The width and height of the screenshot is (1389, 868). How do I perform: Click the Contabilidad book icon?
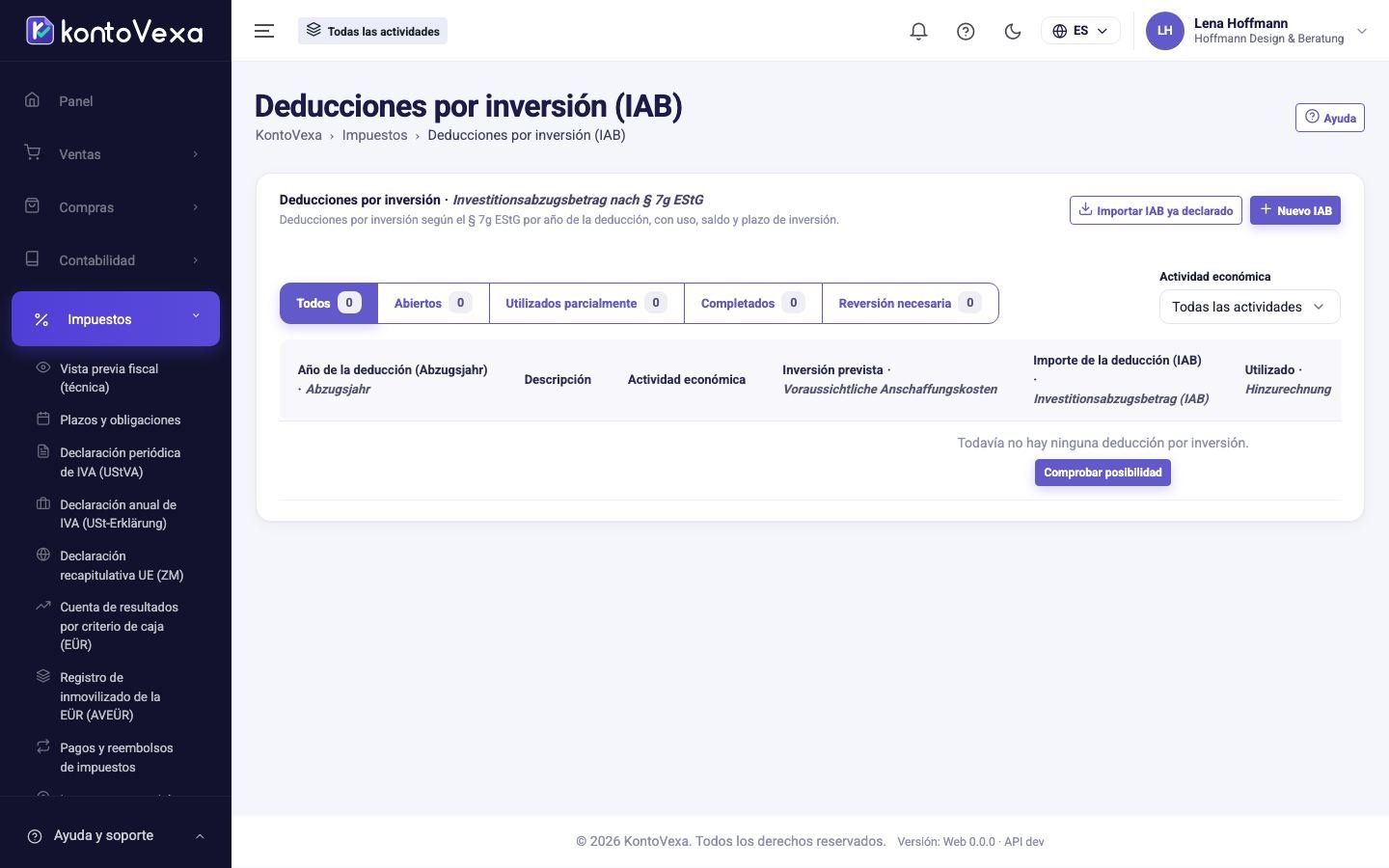tap(32, 258)
